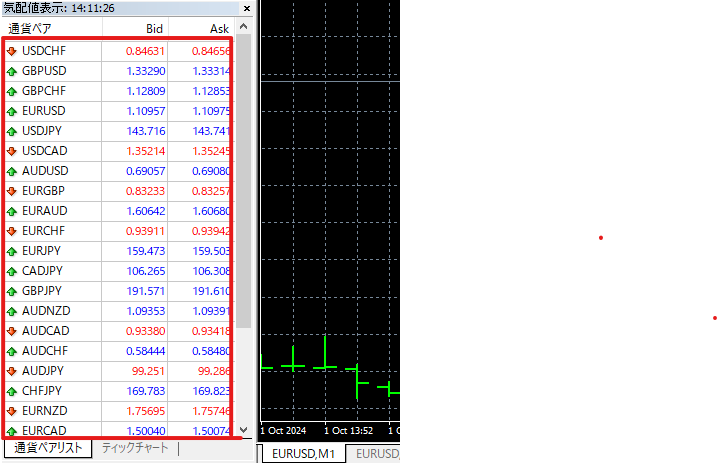
Task: Select the EURGBP symbol name
Action: pyautogui.click(x=44, y=191)
